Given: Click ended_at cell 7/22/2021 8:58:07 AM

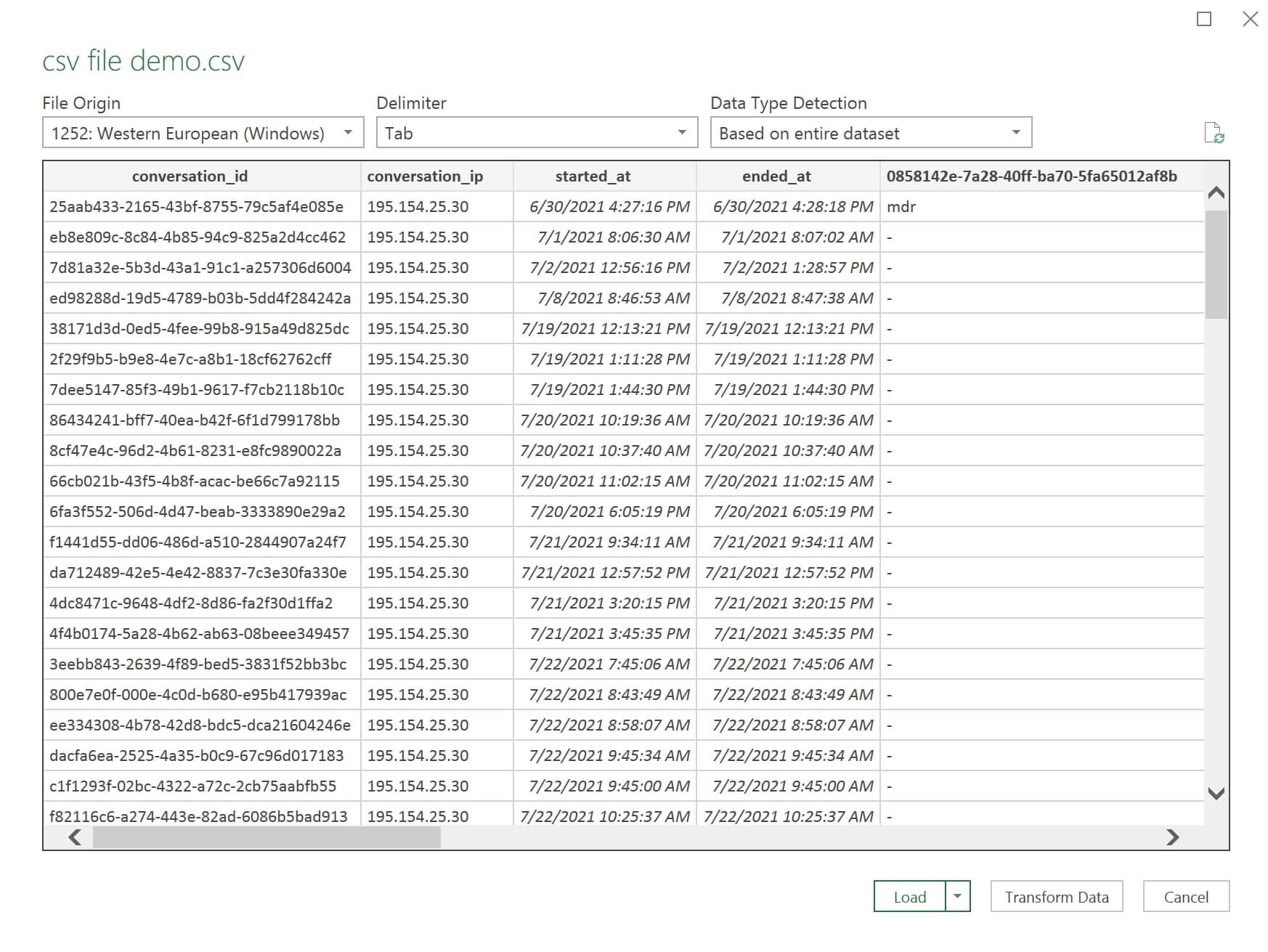Looking at the screenshot, I should pos(788,725).
